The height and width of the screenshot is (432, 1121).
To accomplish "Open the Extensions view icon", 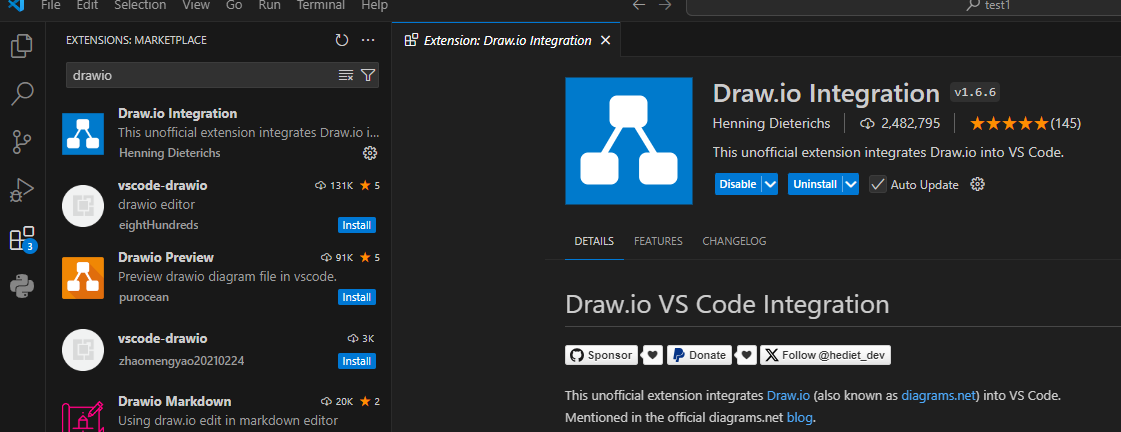I will [x=21, y=238].
